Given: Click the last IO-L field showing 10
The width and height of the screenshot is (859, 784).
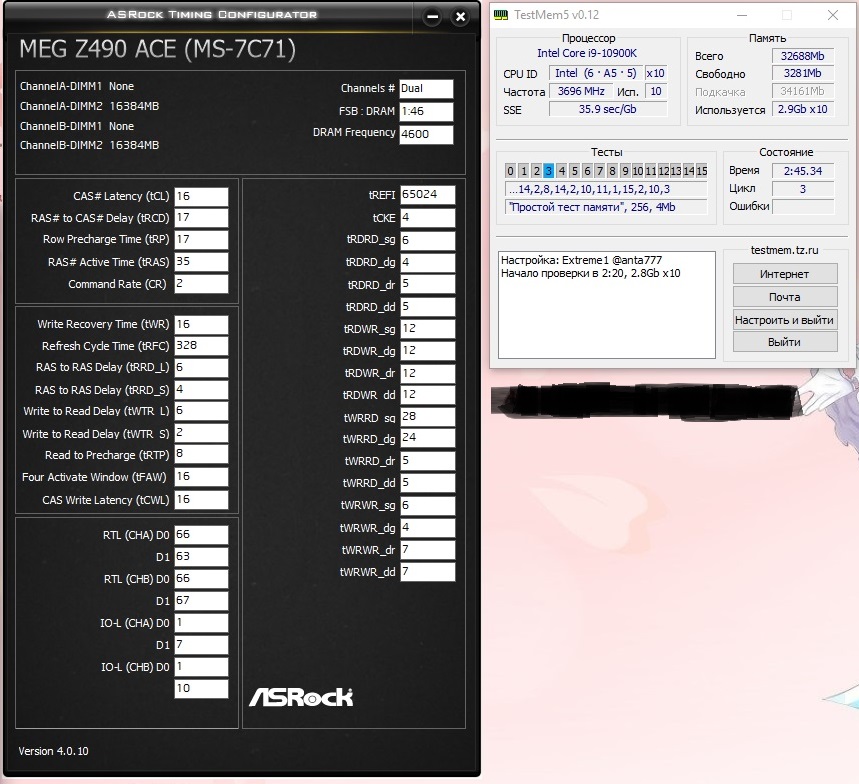Looking at the screenshot, I should 201,689.
